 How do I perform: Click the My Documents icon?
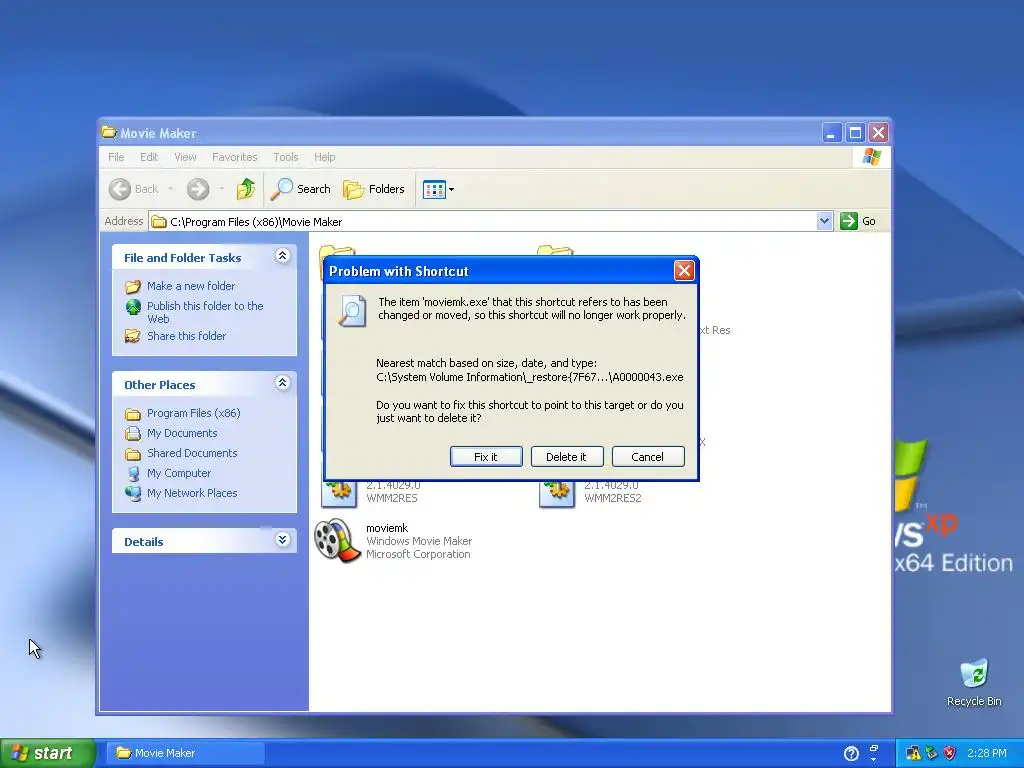(133, 434)
